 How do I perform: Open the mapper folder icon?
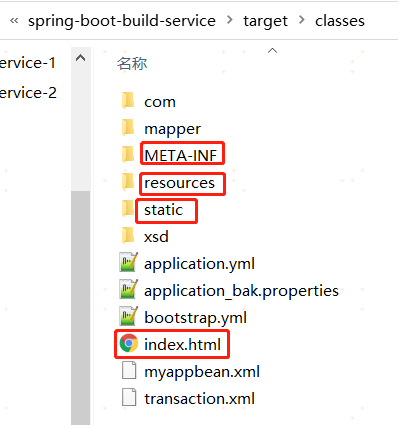[128, 128]
